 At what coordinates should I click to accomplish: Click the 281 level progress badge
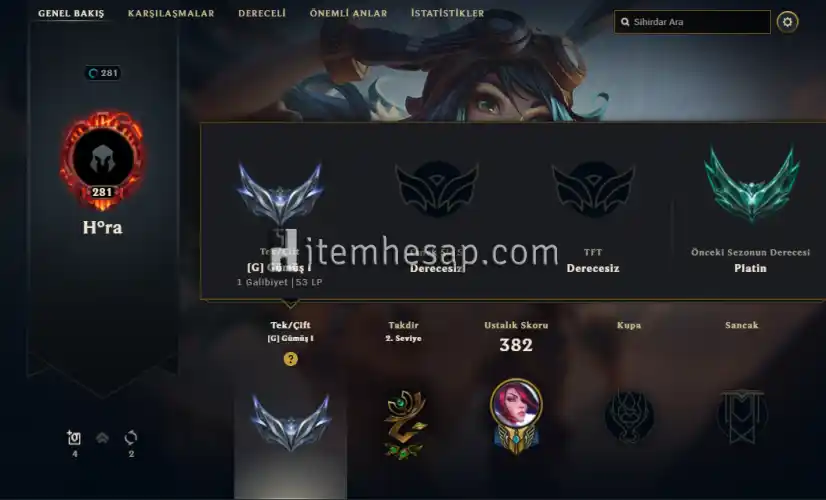[103, 73]
